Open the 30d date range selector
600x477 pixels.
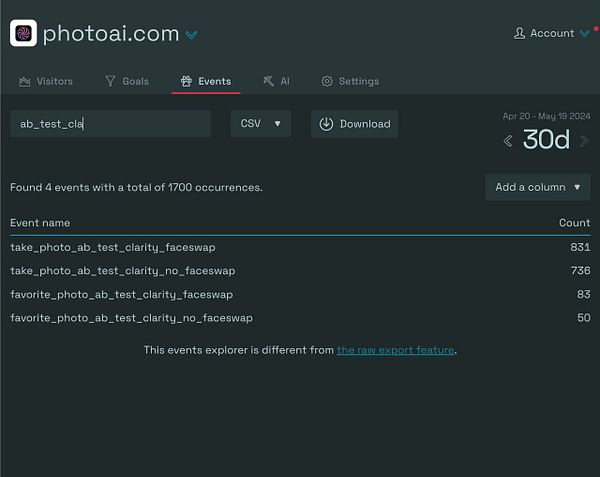[546, 140]
